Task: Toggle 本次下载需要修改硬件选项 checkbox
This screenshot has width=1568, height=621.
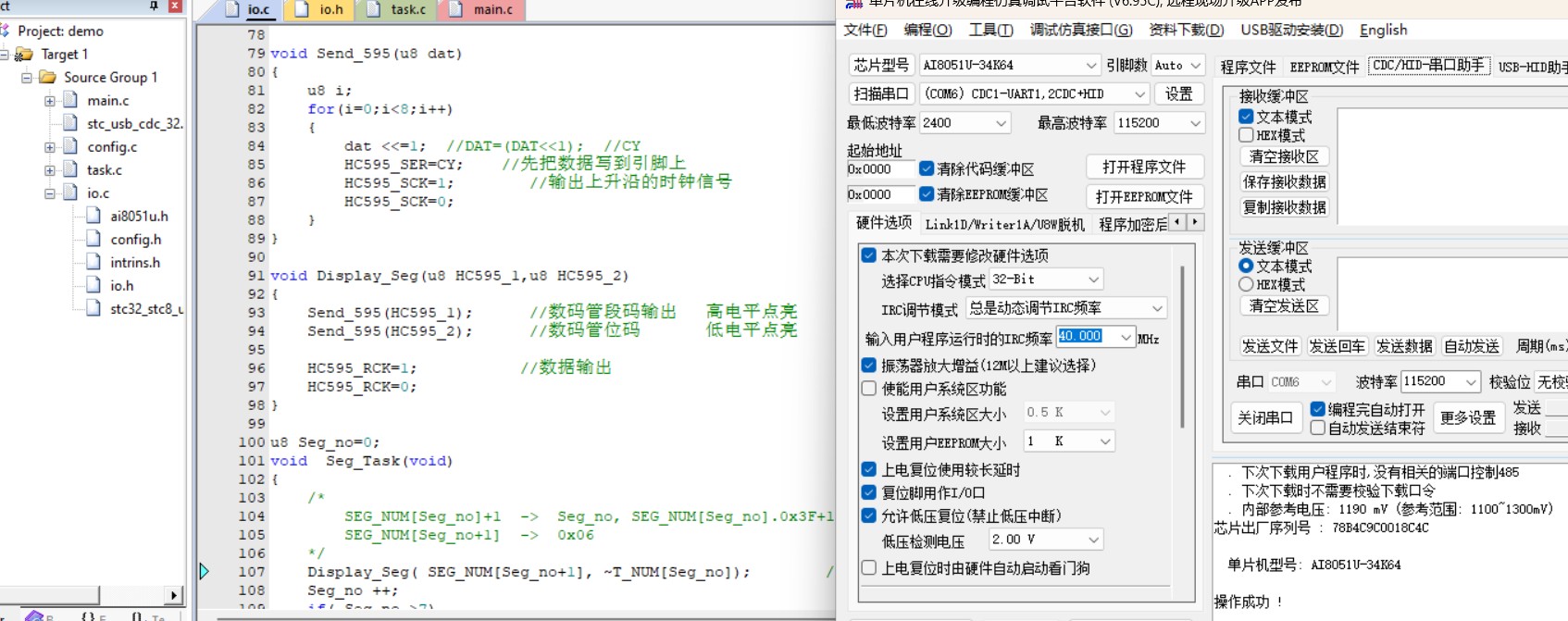Action: [x=869, y=255]
